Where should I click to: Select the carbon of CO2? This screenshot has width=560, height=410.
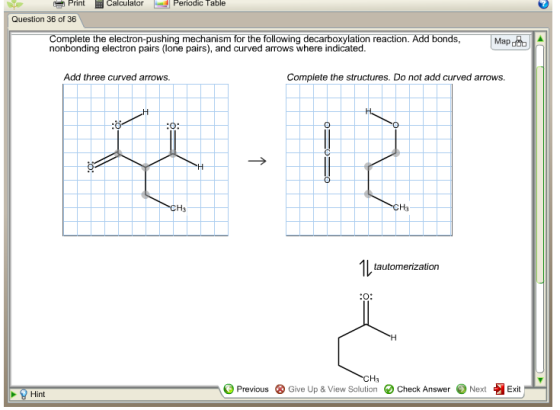[327, 152]
